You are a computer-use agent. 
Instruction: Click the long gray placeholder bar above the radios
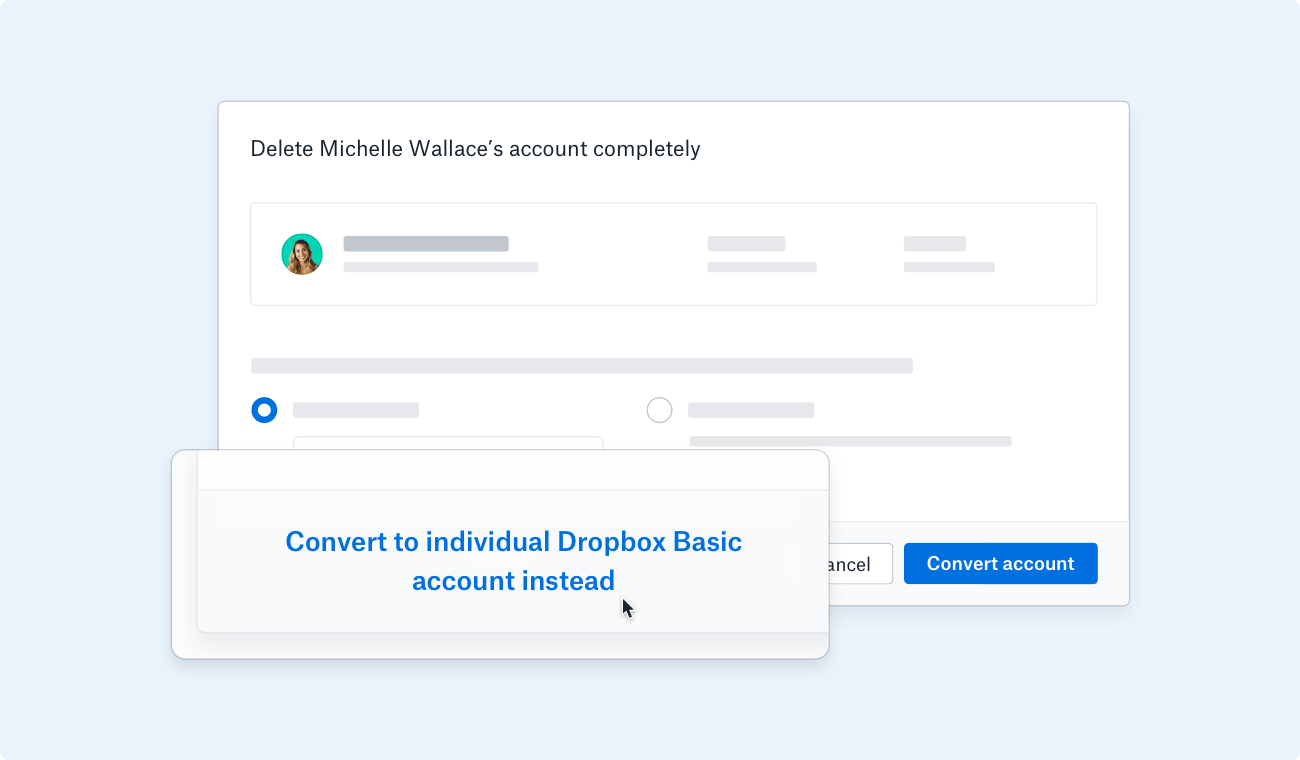click(x=581, y=366)
